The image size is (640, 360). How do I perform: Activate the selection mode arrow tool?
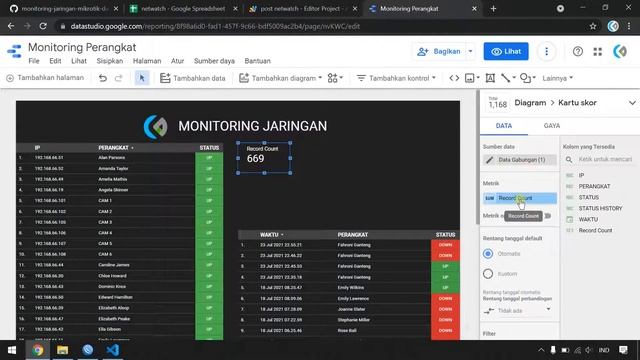142,78
